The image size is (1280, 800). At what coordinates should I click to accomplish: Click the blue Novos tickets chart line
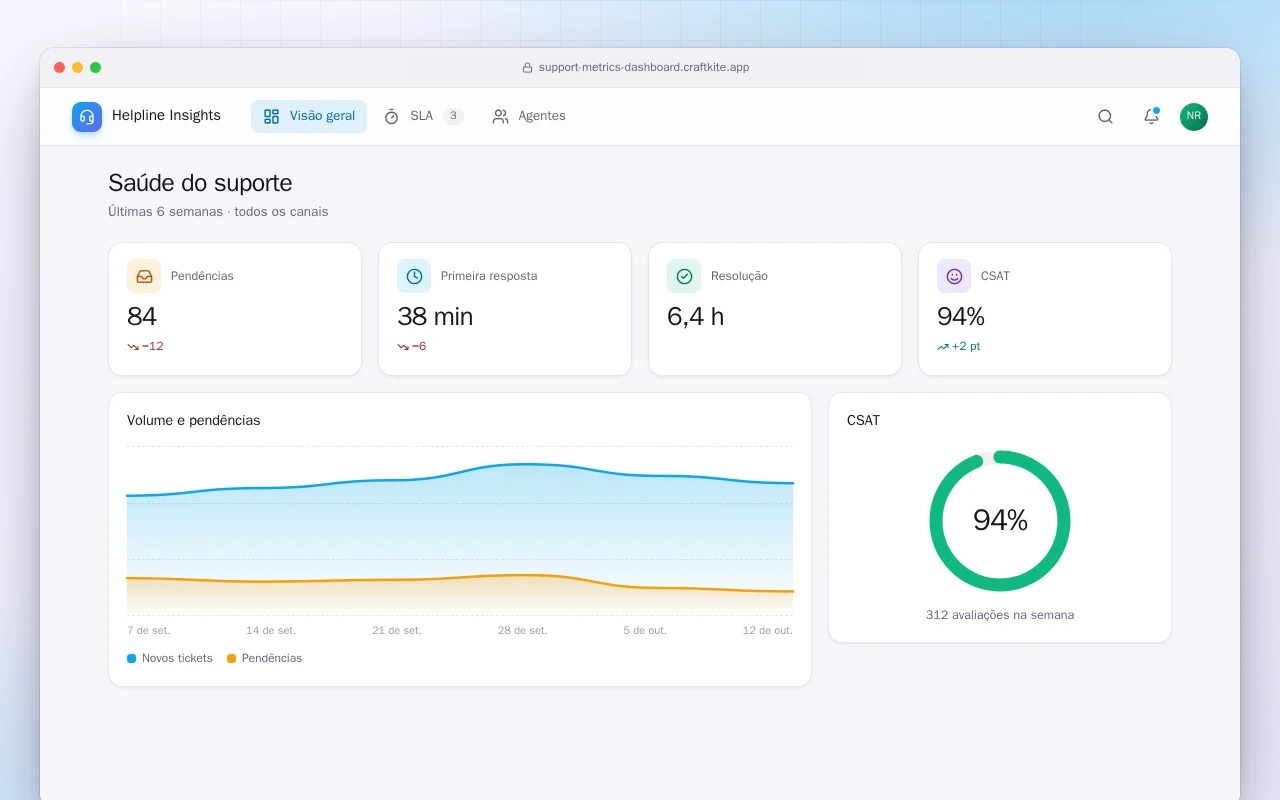(460, 474)
